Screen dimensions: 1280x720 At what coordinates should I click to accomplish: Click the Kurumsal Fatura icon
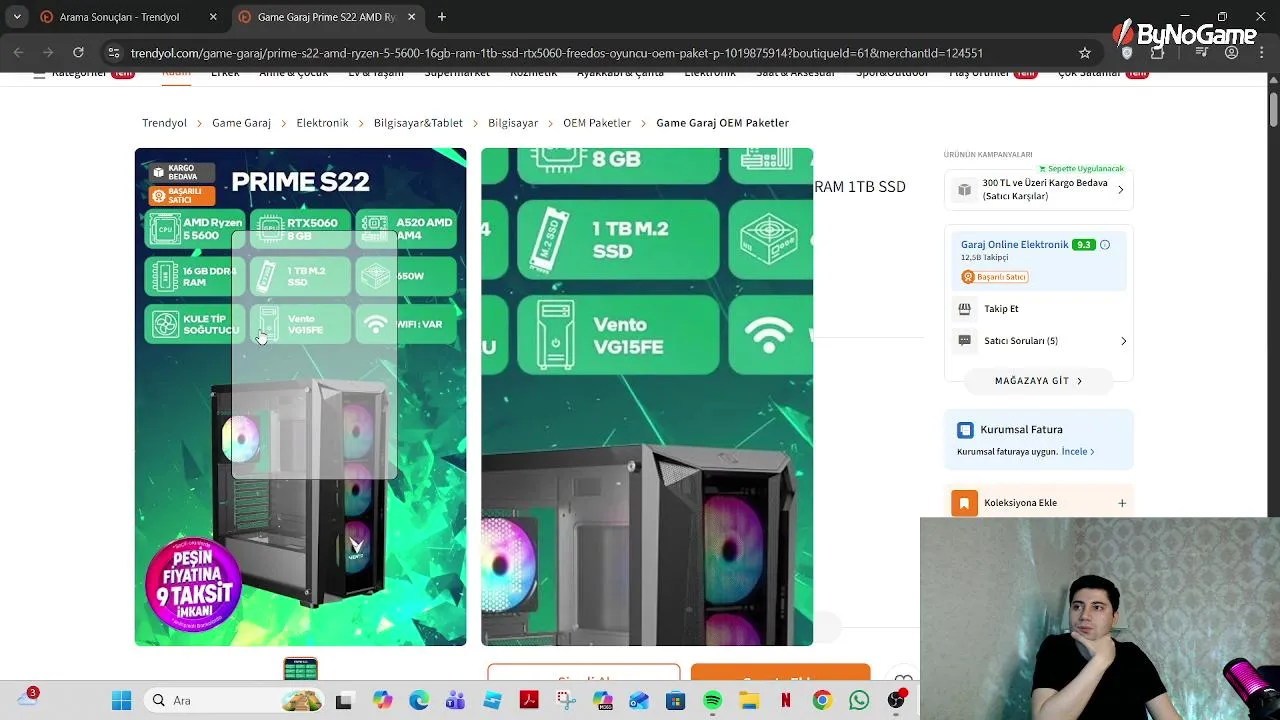pos(965,430)
